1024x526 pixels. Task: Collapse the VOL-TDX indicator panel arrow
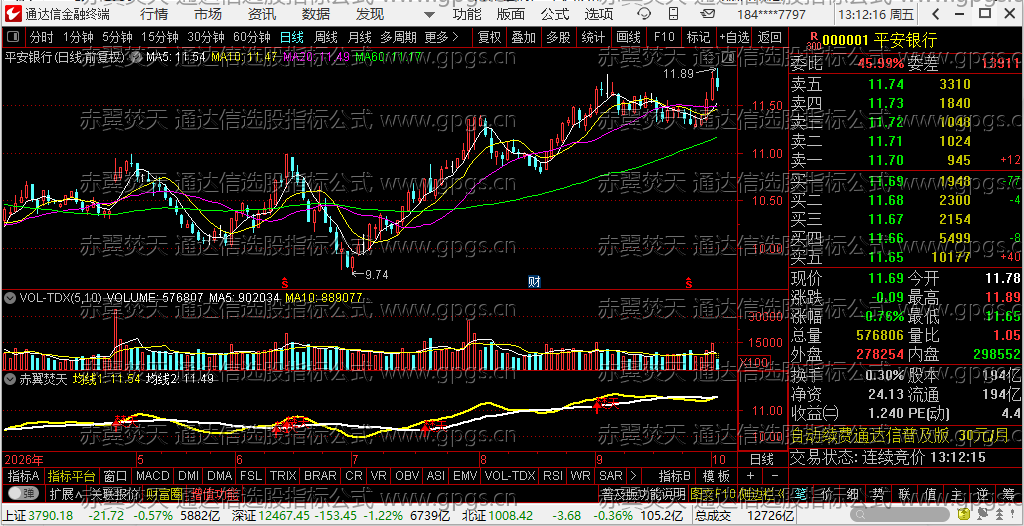pyautogui.click(x=10, y=298)
